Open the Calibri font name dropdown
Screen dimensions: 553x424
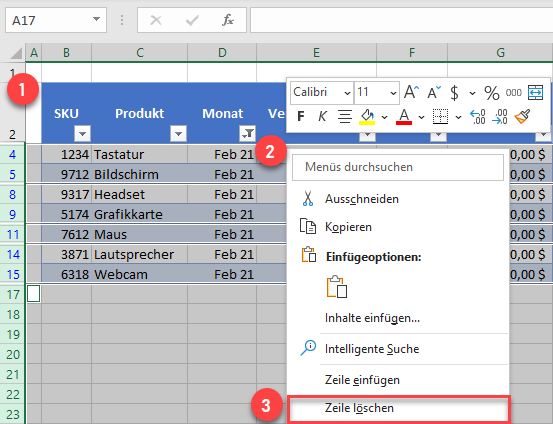coord(347,93)
